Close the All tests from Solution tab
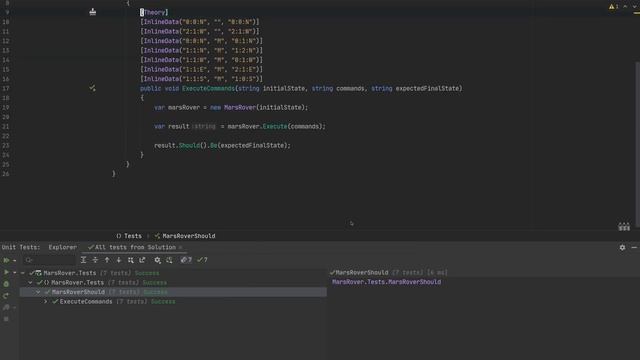Image resolution: width=640 pixels, height=360 pixels. [x=180, y=247]
